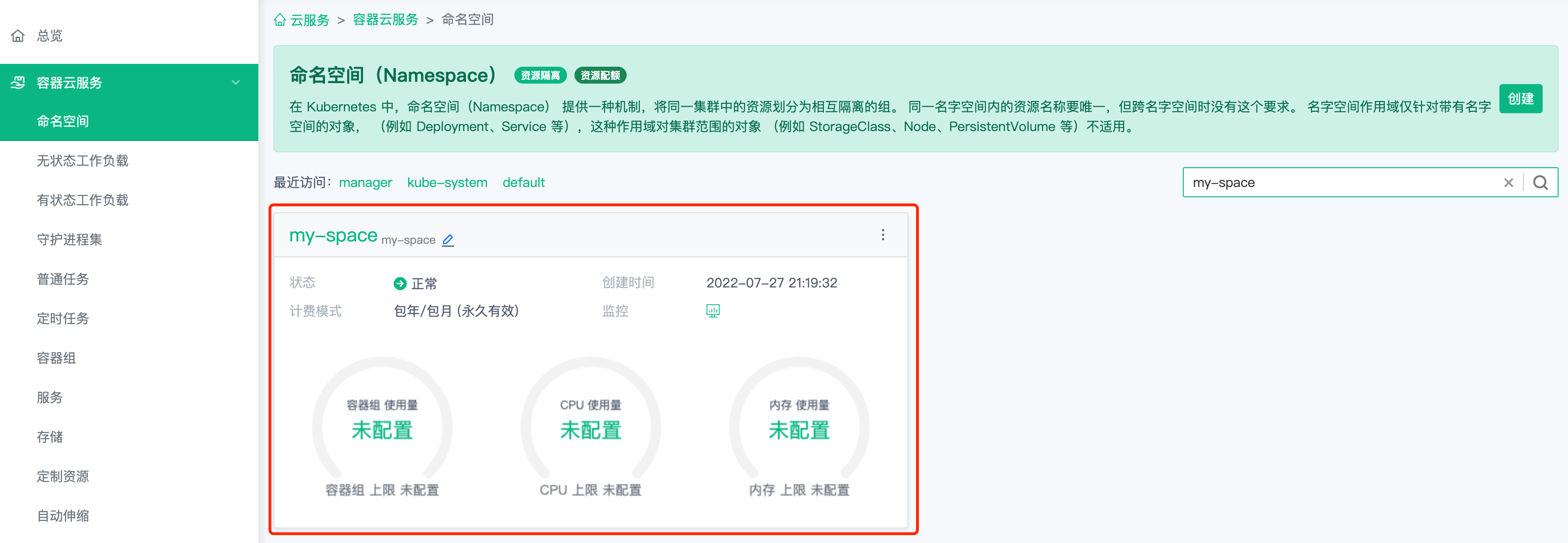
Task: Click the 容器组 上限 未配置 text
Action: (381, 490)
